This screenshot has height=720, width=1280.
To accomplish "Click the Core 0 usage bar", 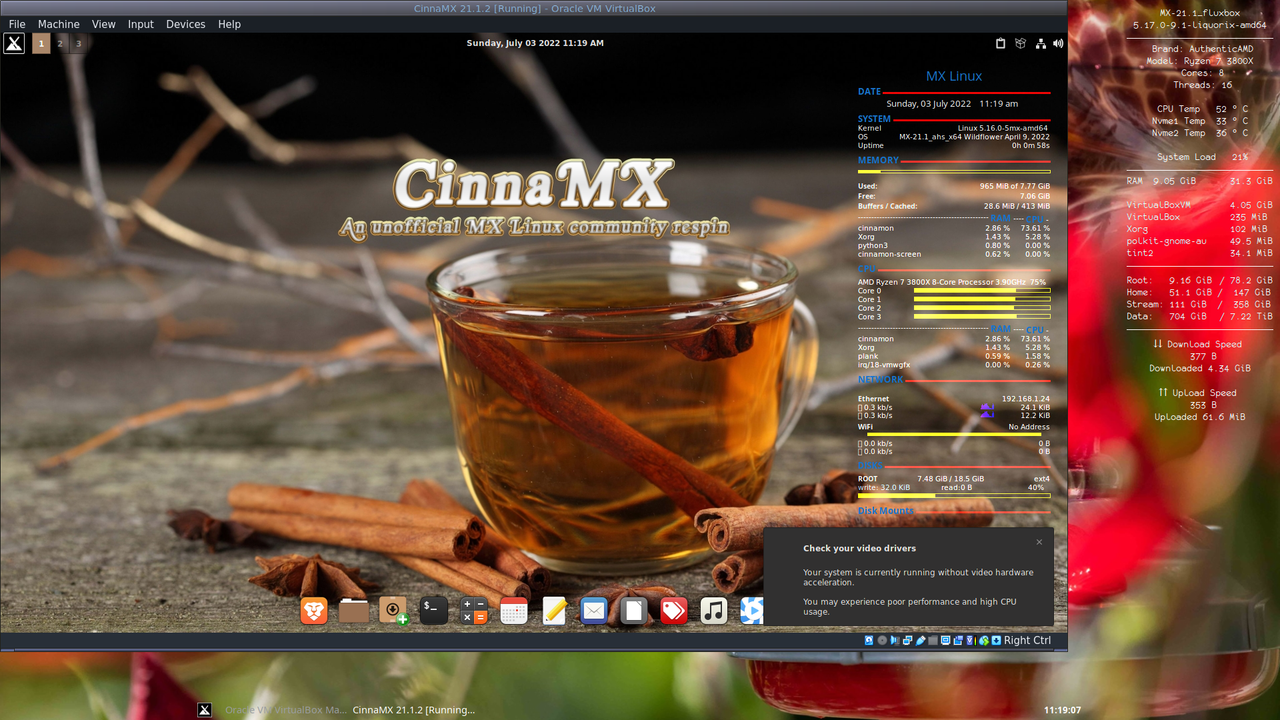I will point(982,291).
